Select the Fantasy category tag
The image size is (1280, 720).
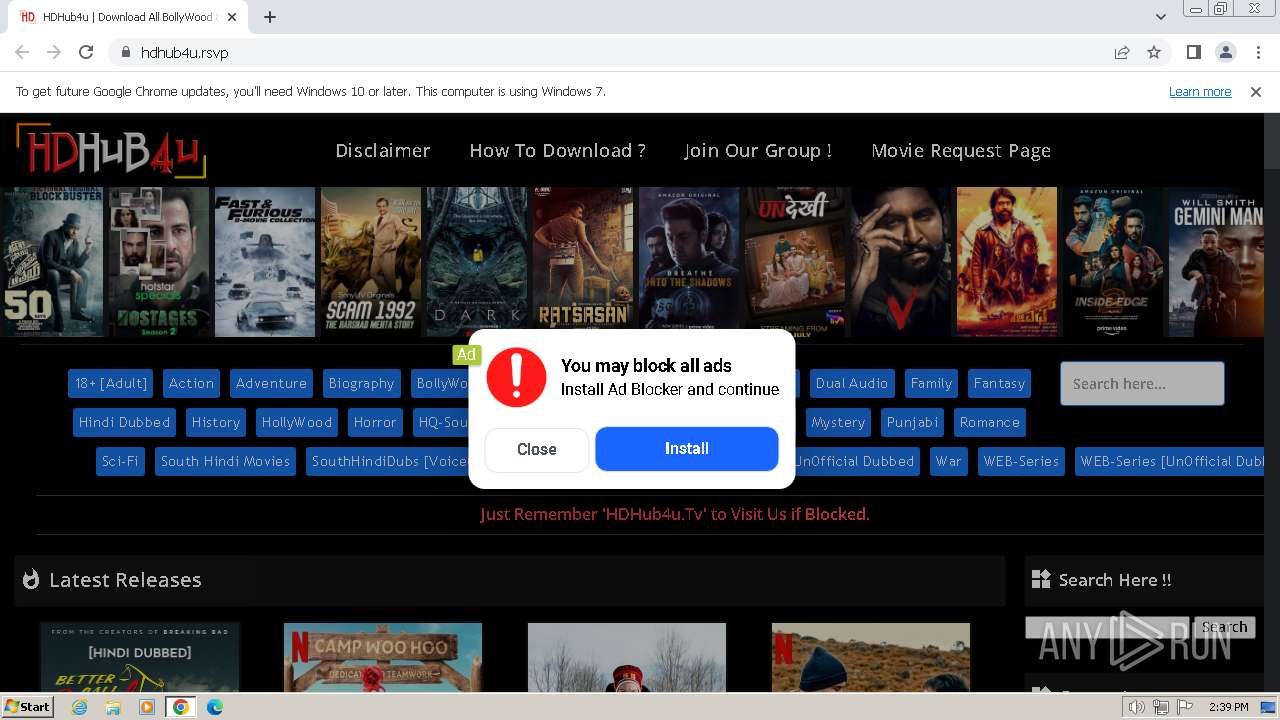999,383
